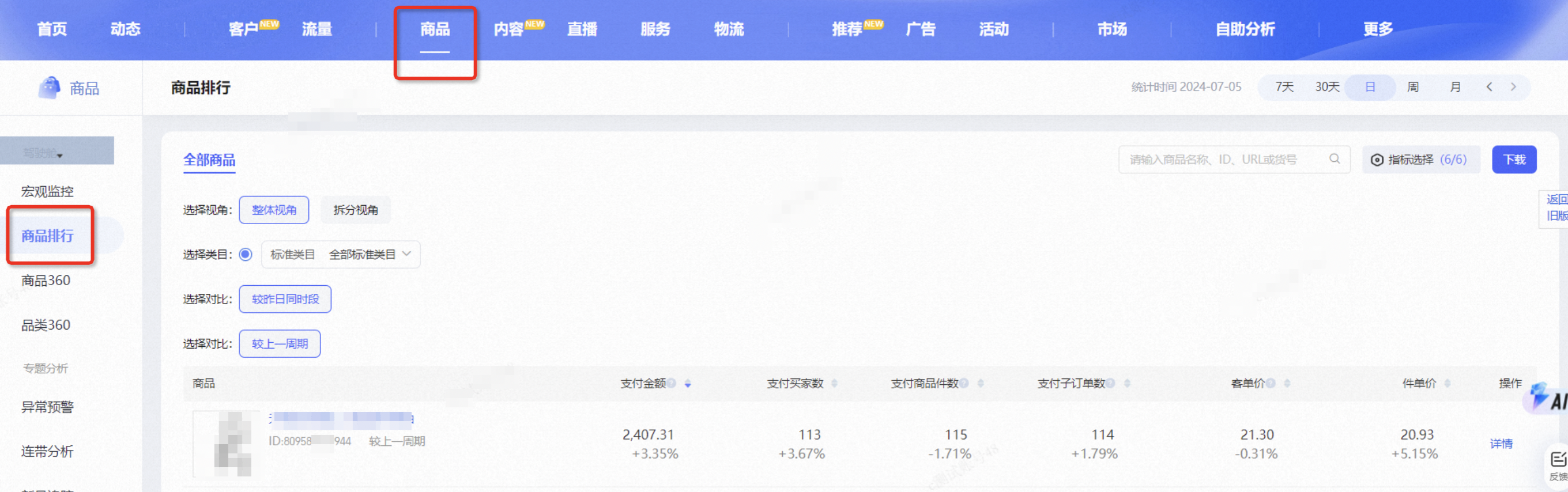
Task: Open 服务 in top navigation
Action: pos(655,29)
